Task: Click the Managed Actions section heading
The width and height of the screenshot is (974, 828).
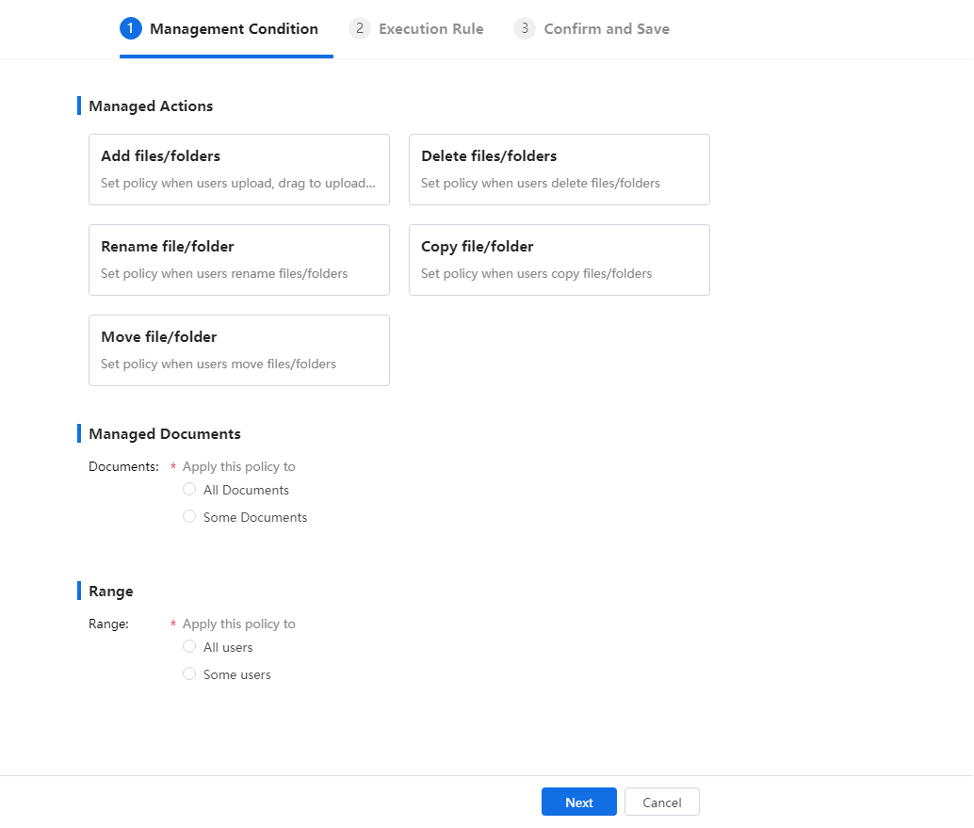Action: [151, 106]
